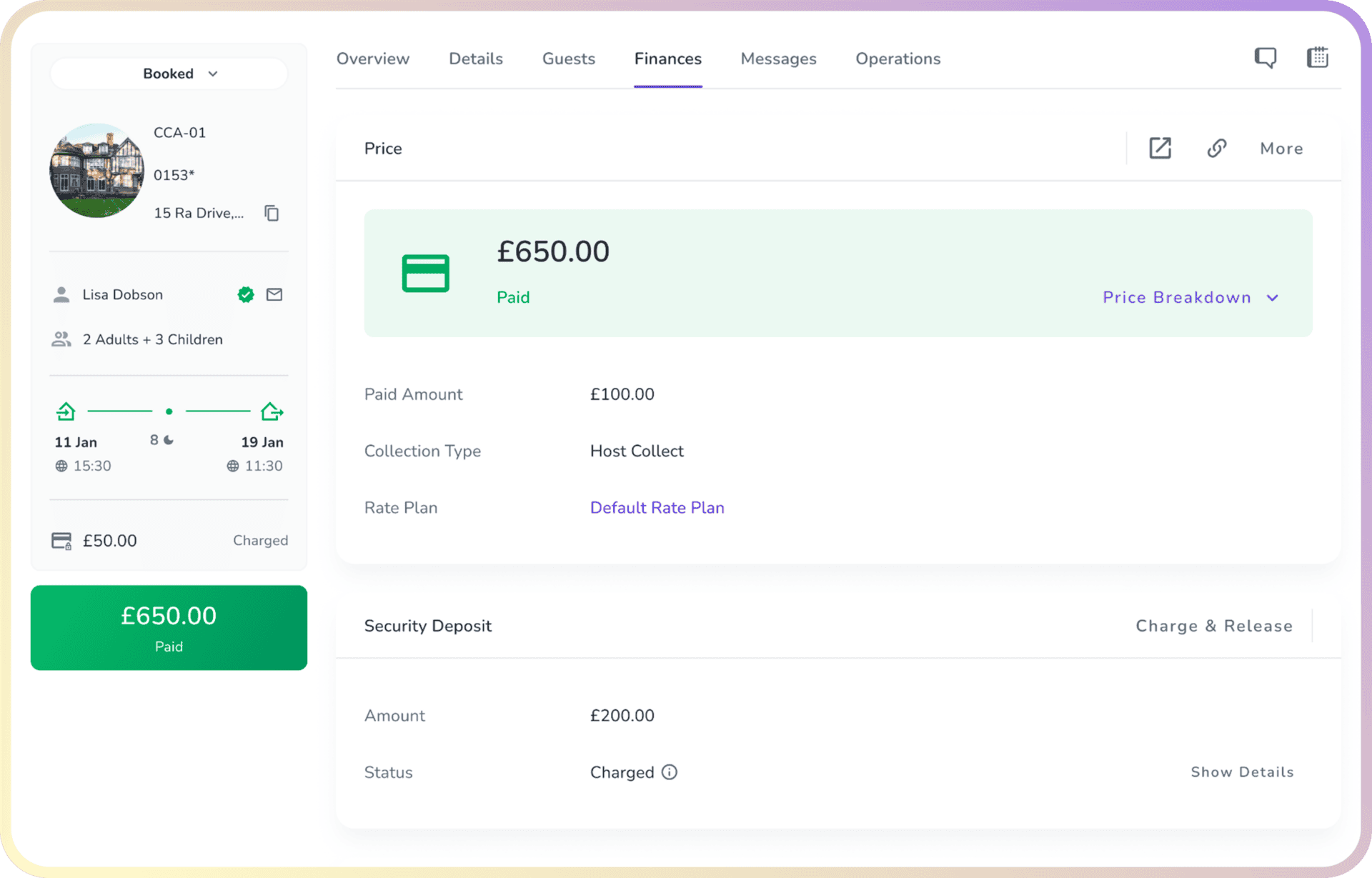Click the globe icon beside 15:30
Screen dimensions: 1372x878
click(61, 466)
